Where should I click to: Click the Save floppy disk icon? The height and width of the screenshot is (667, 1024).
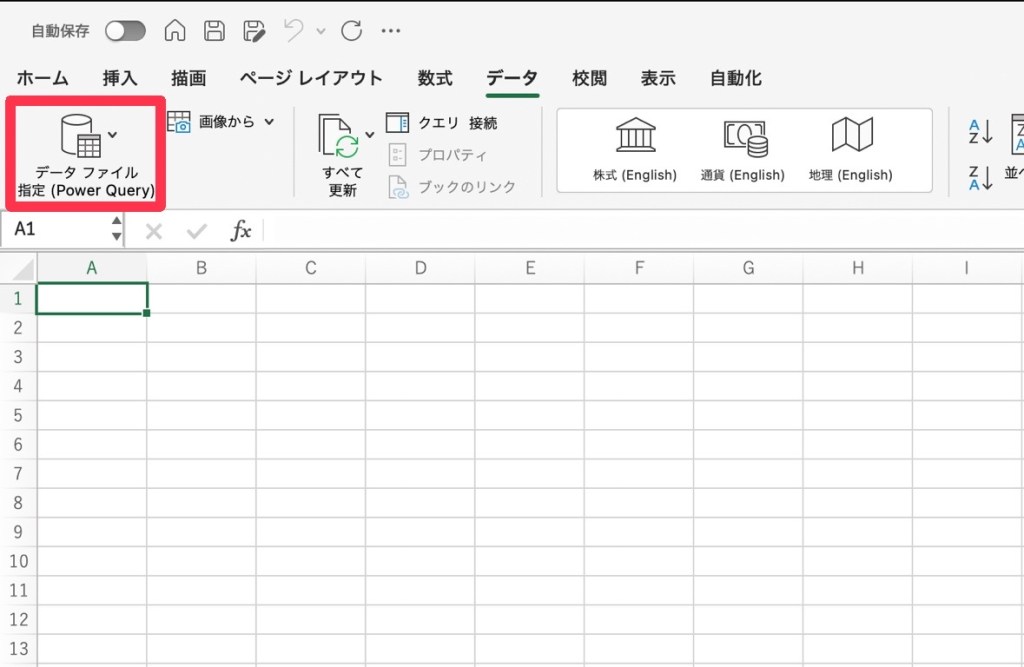215,31
